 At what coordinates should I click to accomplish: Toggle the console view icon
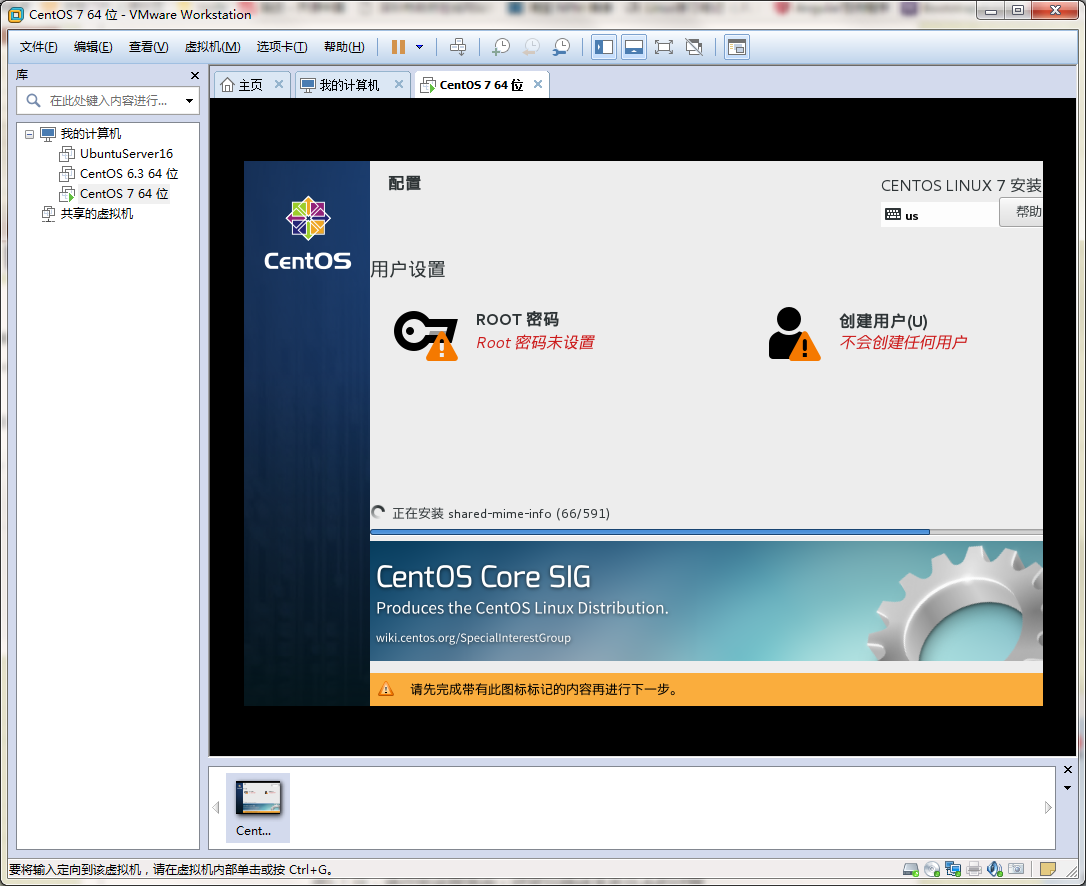point(737,47)
